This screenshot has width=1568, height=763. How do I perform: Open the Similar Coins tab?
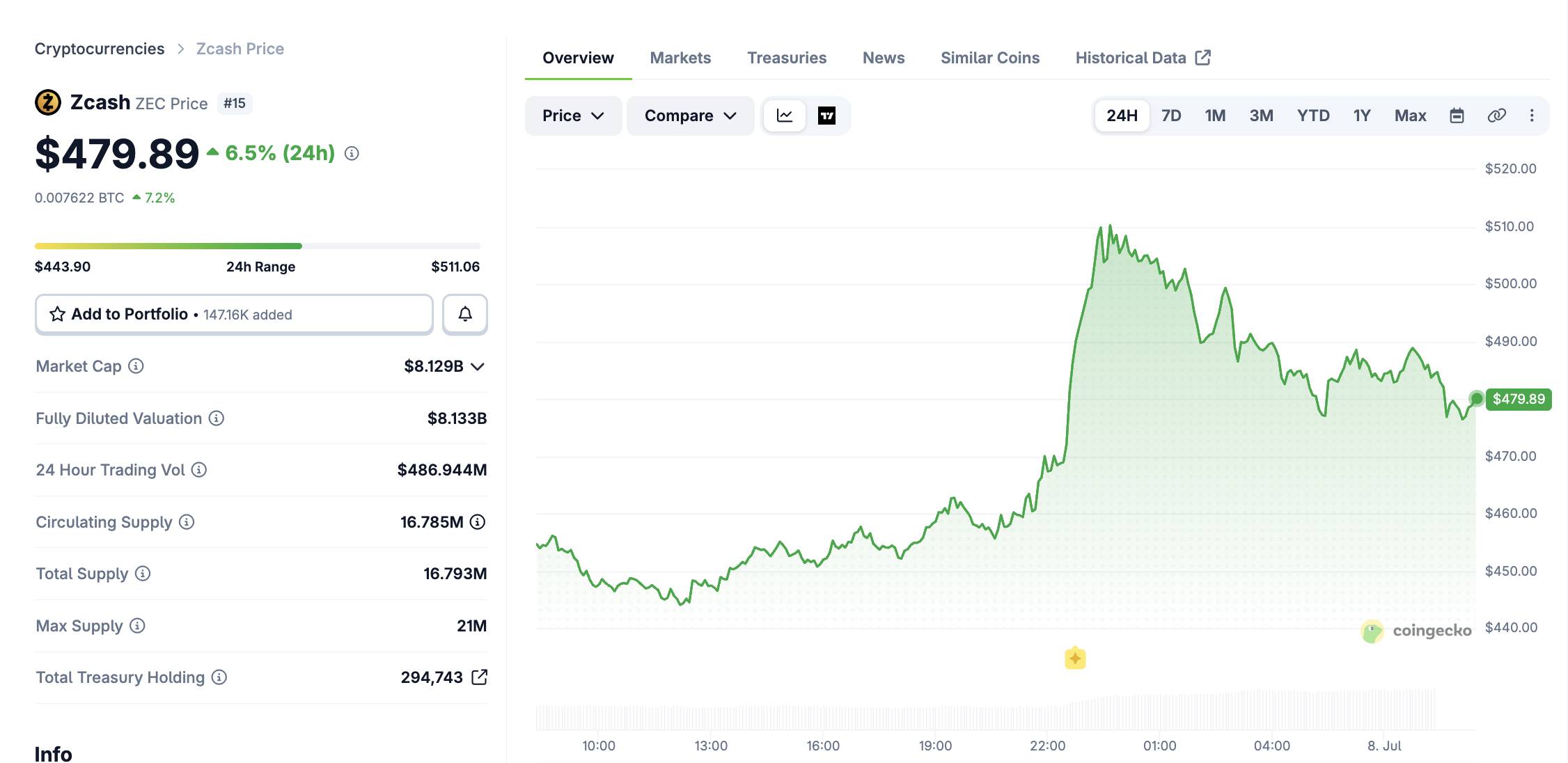990,58
